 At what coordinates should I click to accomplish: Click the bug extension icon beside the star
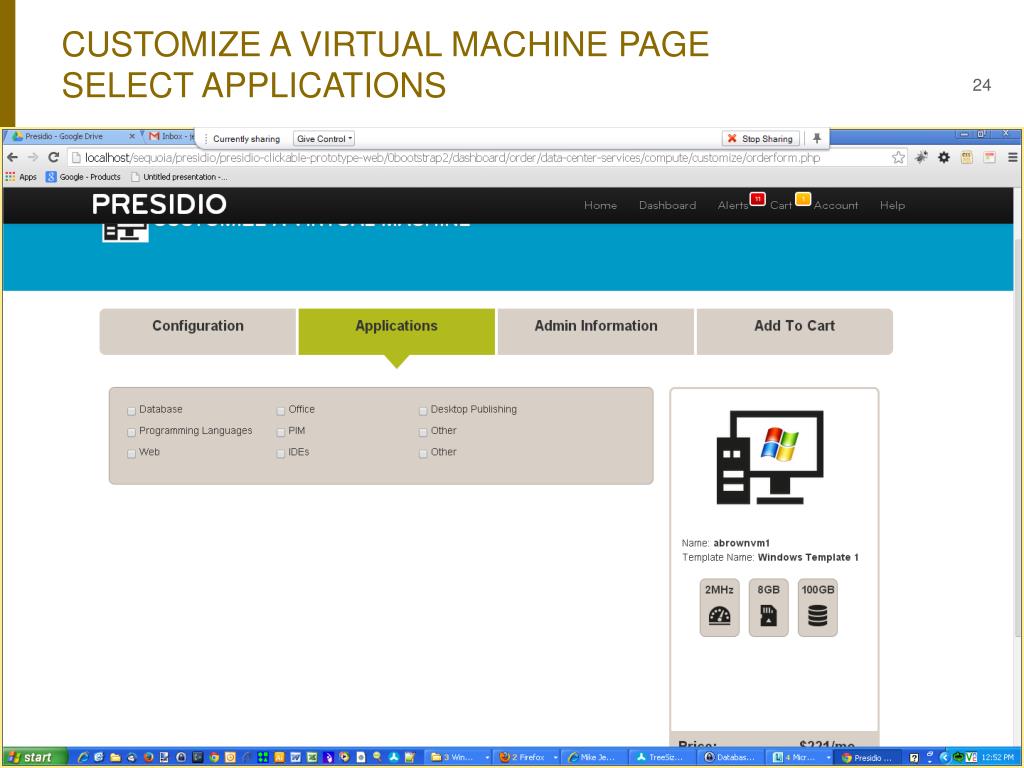(x=921, y=157)
